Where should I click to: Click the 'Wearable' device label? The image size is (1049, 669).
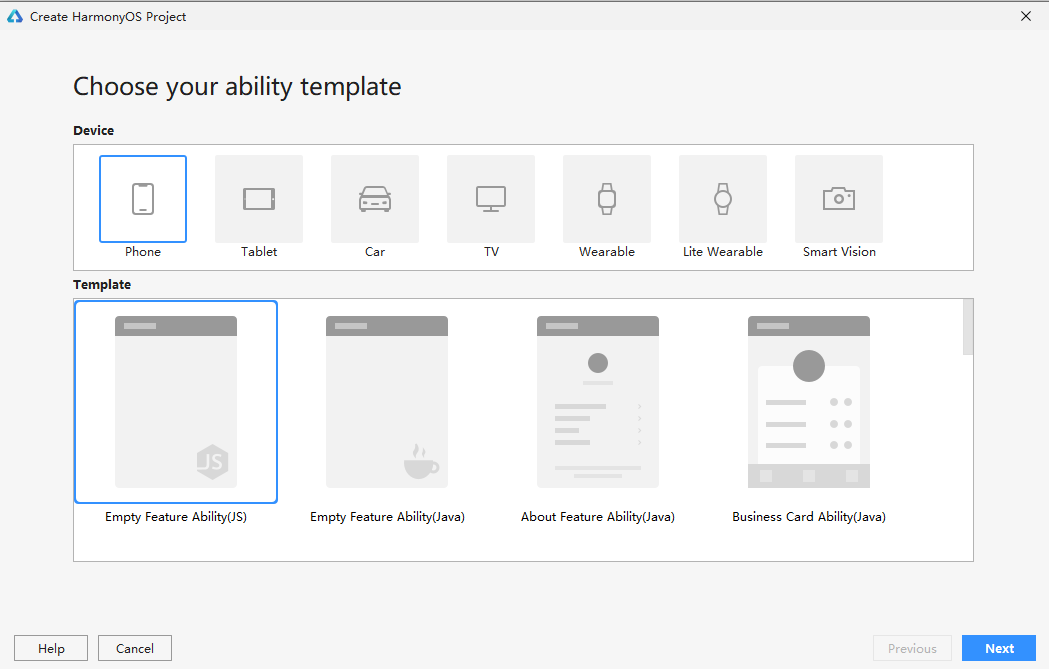tap(607, 252)
